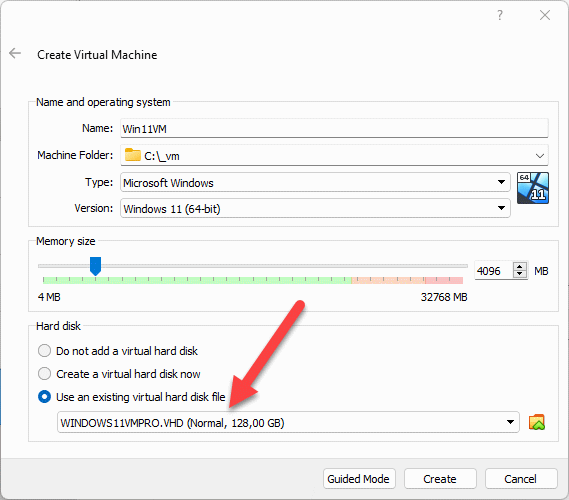Browse for a virtual hard disk file icon
Screen dimensions: 569x500
(537, 422)
